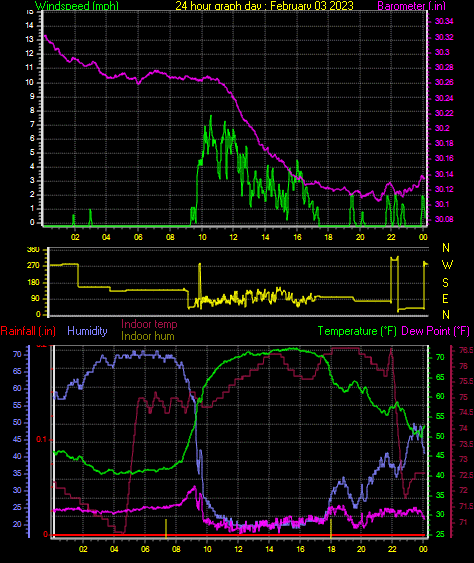This screenshot has width=474, height=563.
Task: Click the Rainfall (.in) legend label
Action: click(28, 331)
